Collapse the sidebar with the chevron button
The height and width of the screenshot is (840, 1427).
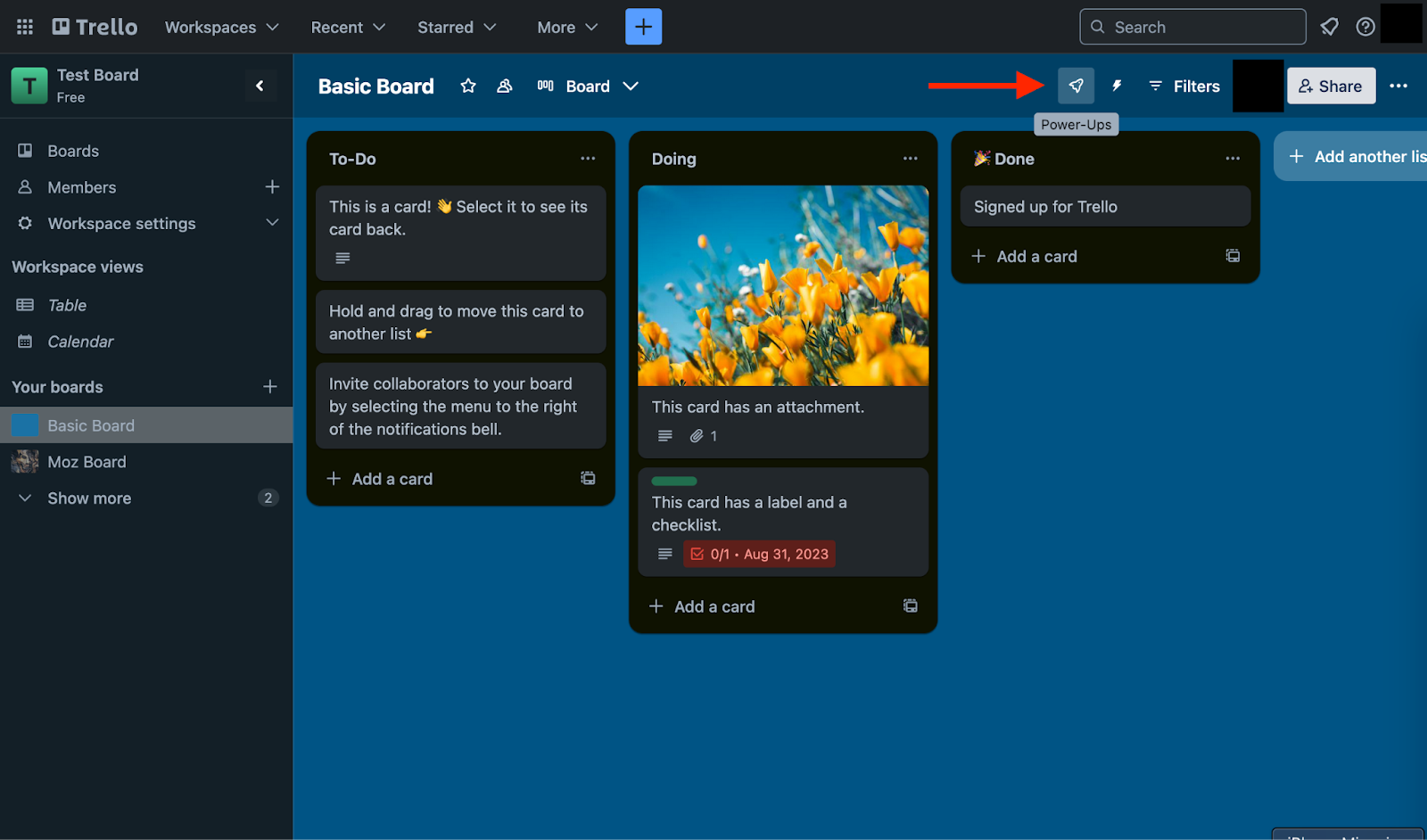(x=260, y=86)
